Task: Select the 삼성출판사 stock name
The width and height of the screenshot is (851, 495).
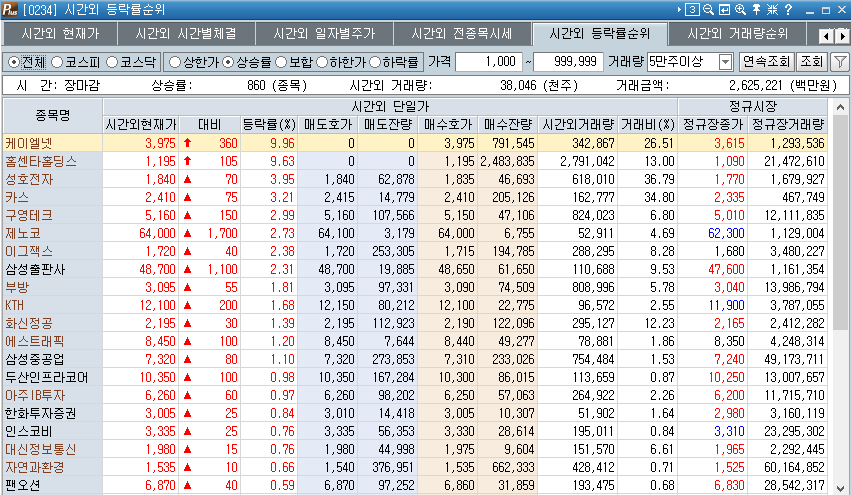Action: coord(35,269)
